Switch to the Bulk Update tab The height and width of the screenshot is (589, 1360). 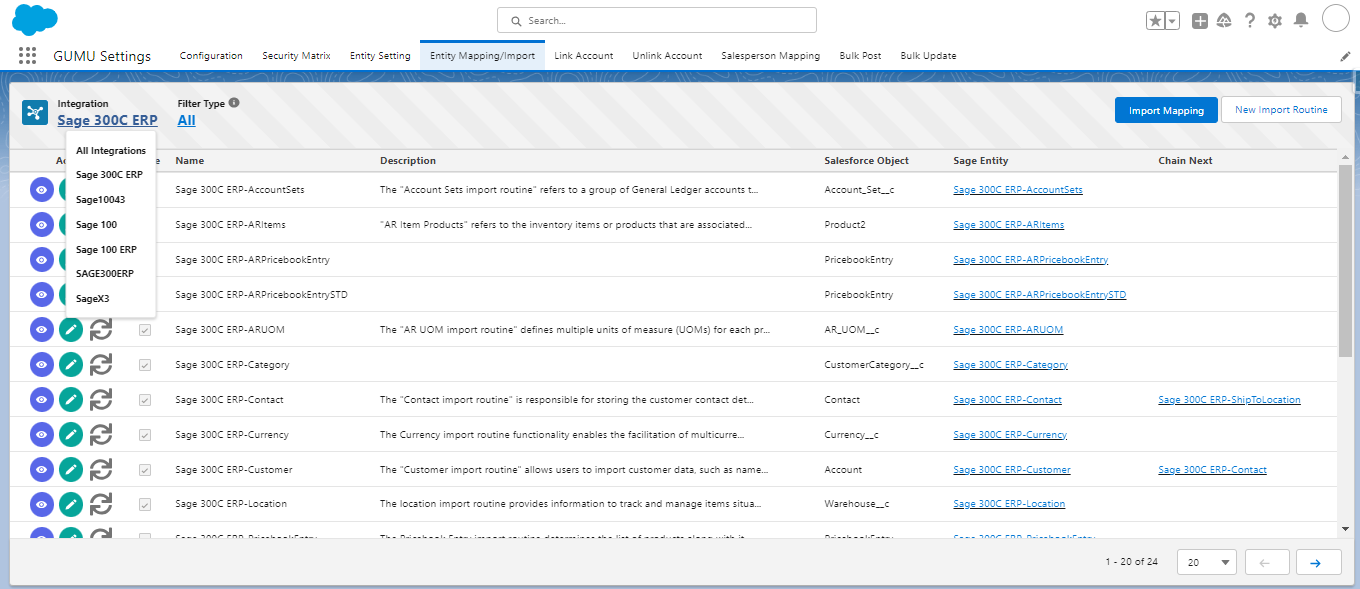click(x=929, y=56)
